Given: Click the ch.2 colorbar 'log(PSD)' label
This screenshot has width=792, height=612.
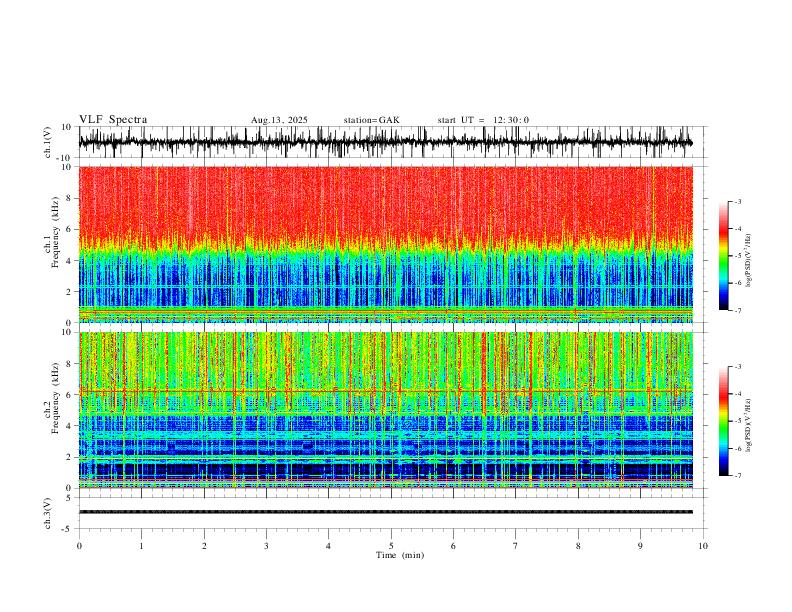Looking at the screenshot, I should [x=748, y=425].
